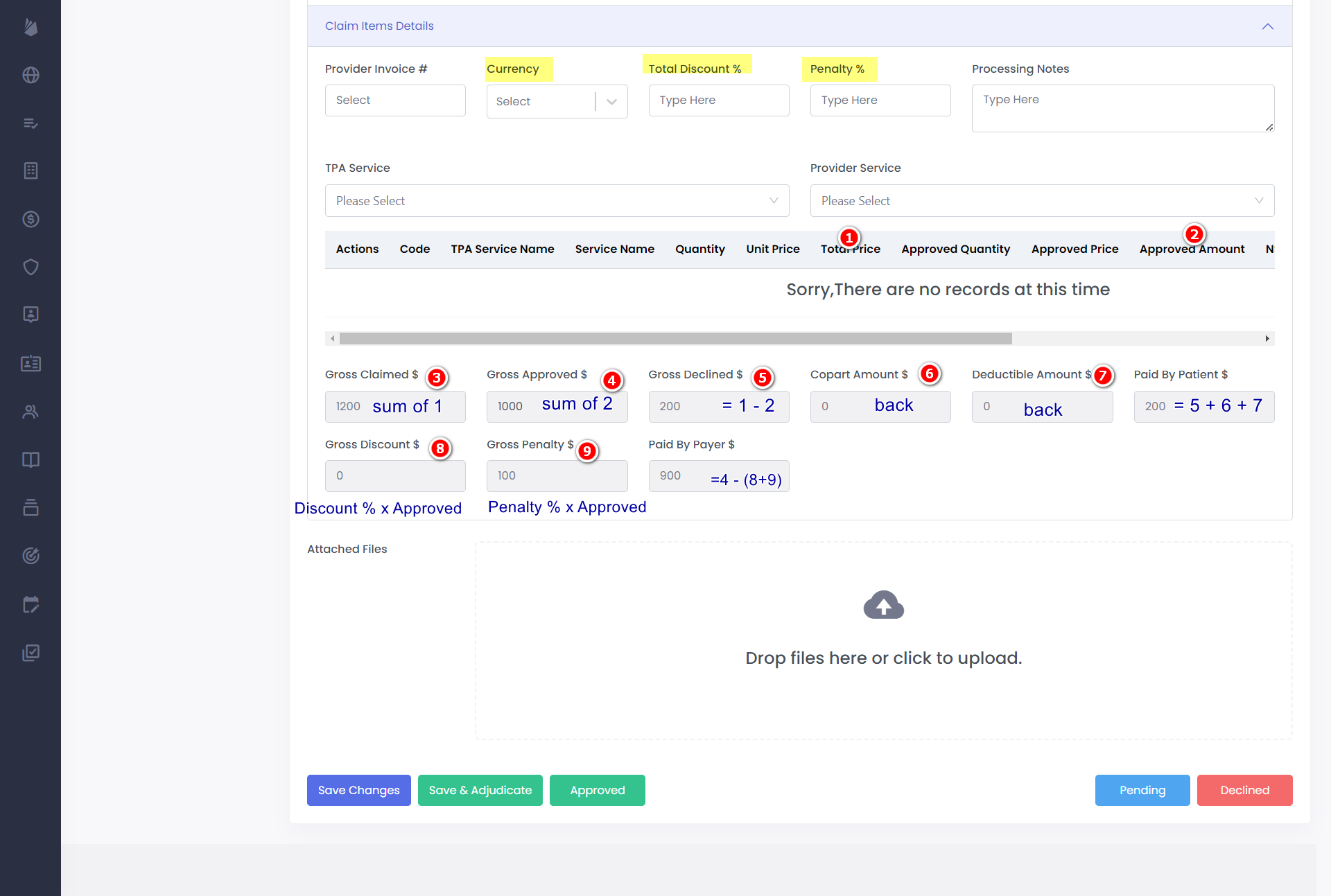Viewport: 1331px width, 896px height.
Task: Click the target goal sidebar icon
Action: [x=31, y=556]
